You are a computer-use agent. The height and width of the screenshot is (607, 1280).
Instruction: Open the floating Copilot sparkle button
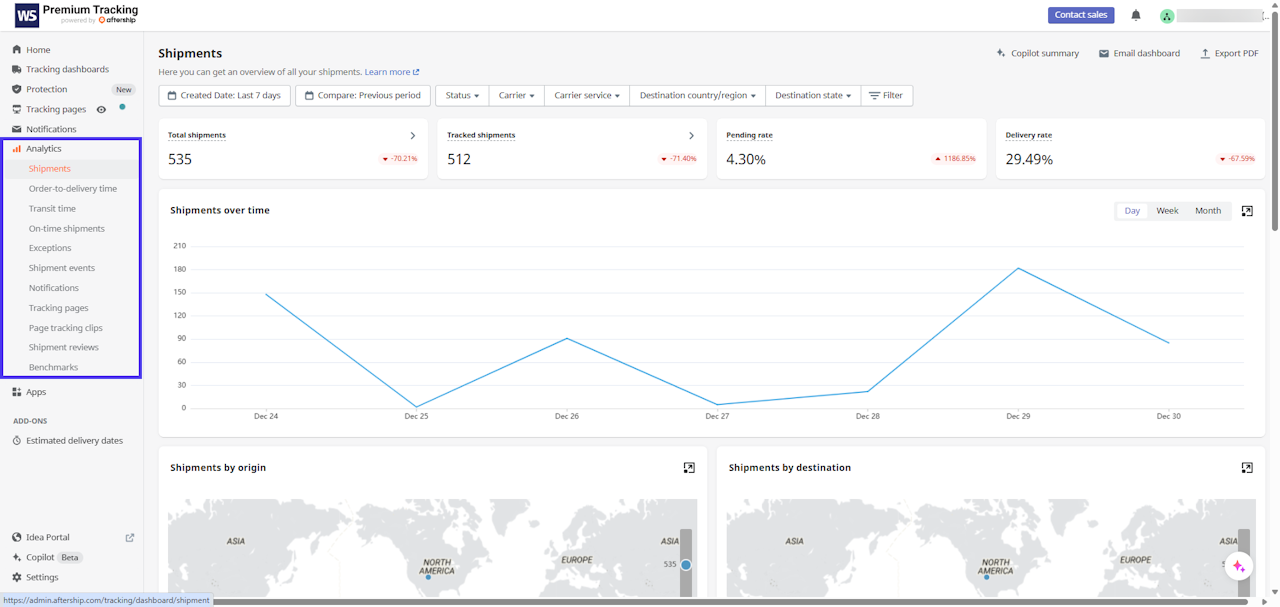pyautogui.click(x=1238, y=566)
